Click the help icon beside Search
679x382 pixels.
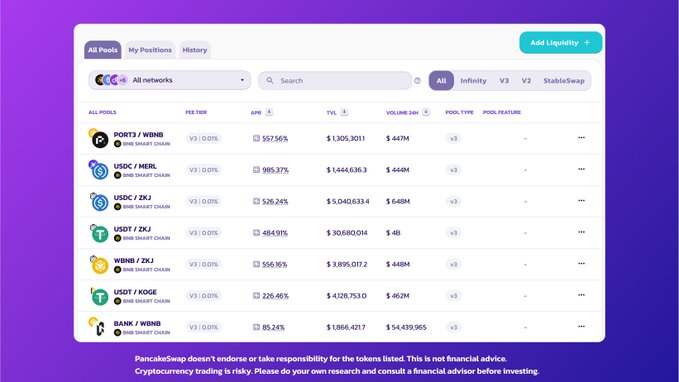[417, 81]
